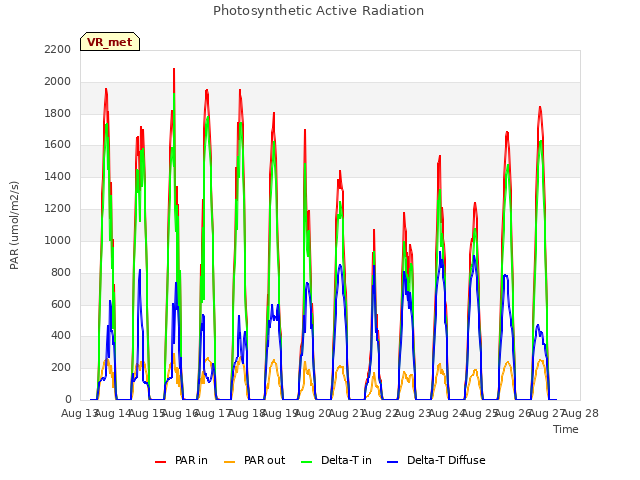Click the 2000 y-axis tick label
The height and width of the screenshot is (480, 640).
tap(58, 82)
